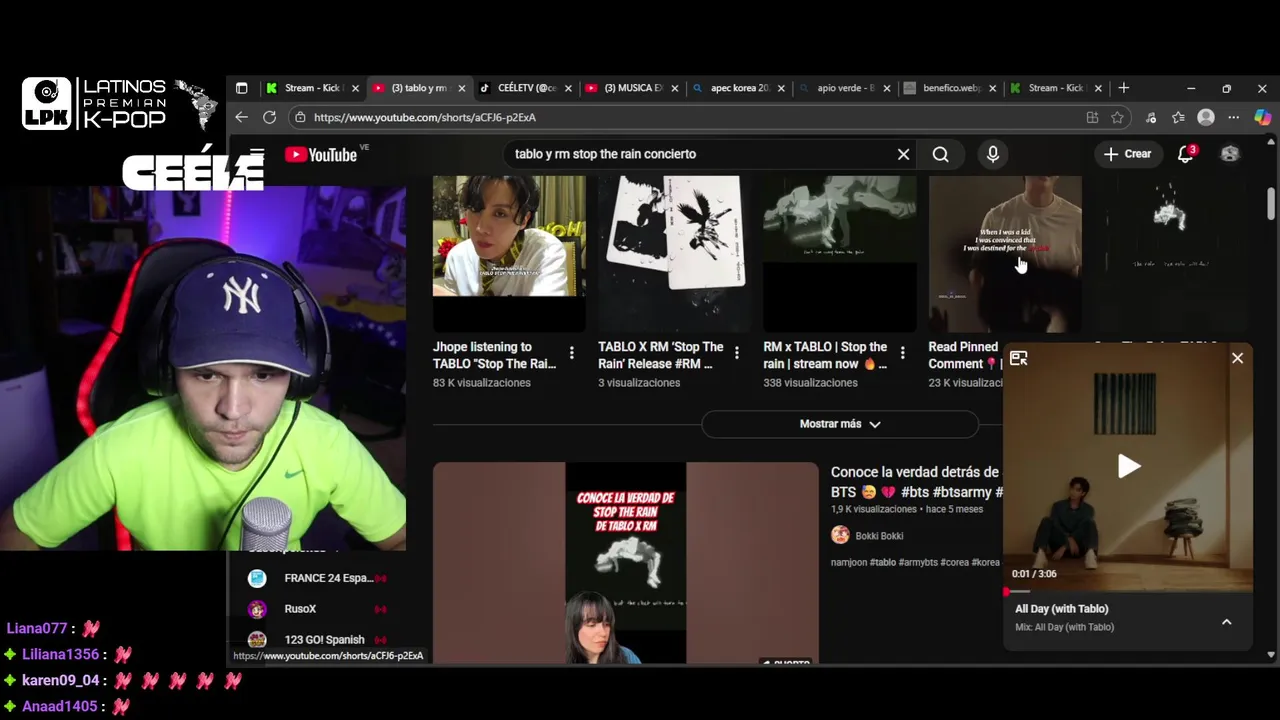Expand miniplayer to full watch page
Viewport: 1280px width, 720px height.
tap(1018, 358)
